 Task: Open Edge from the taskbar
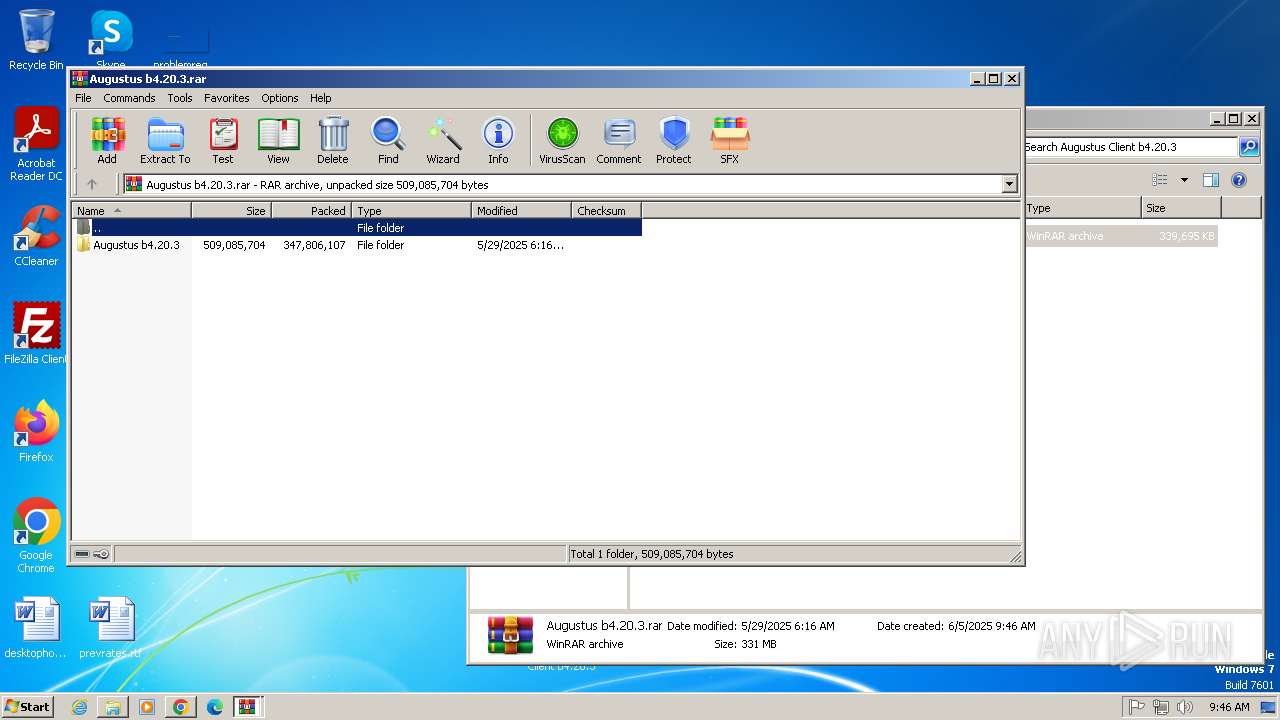pyautogui.click(x=215, y=707)
